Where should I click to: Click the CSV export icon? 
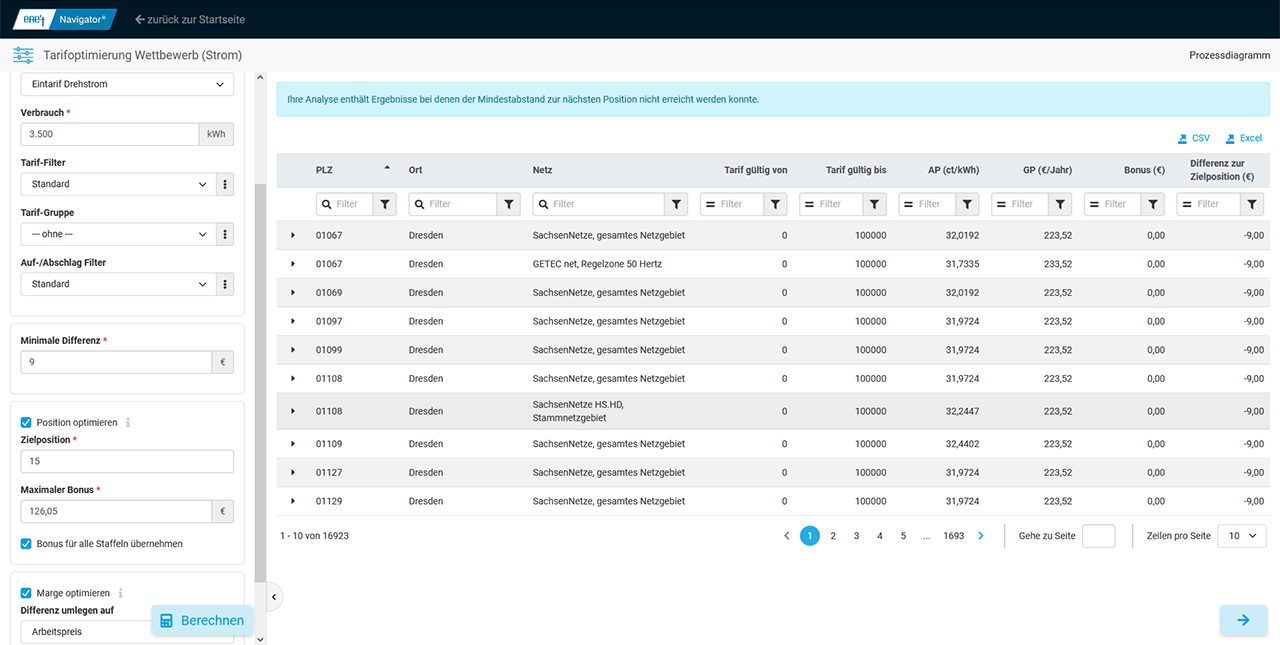tap(1183, 139)
